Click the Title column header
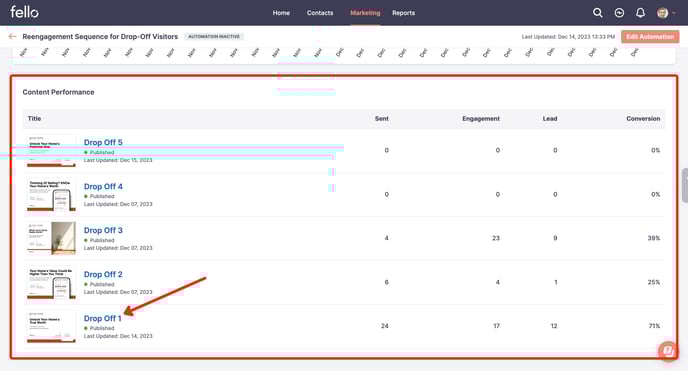This screenshot has height=371, width=688. 34,118
